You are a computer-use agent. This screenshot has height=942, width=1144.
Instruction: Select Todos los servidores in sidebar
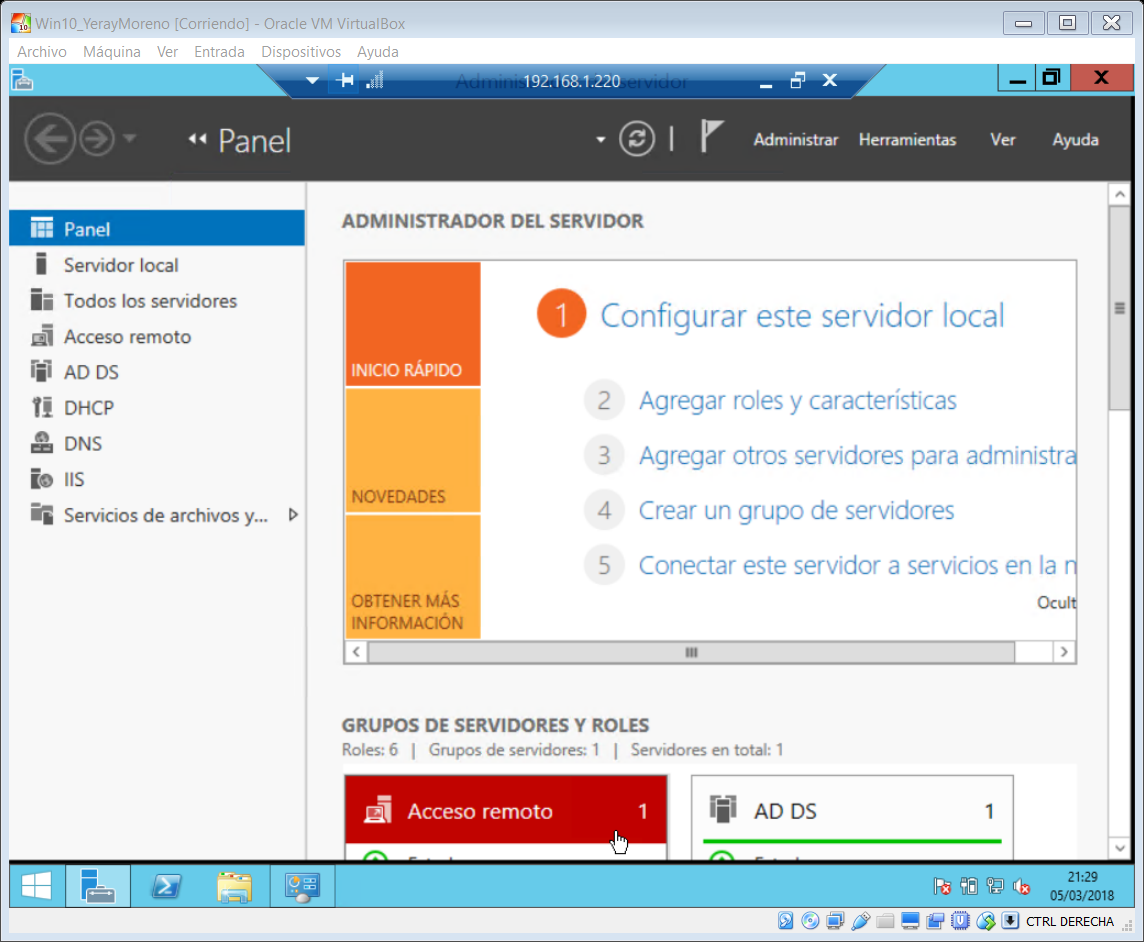point(157,300)
